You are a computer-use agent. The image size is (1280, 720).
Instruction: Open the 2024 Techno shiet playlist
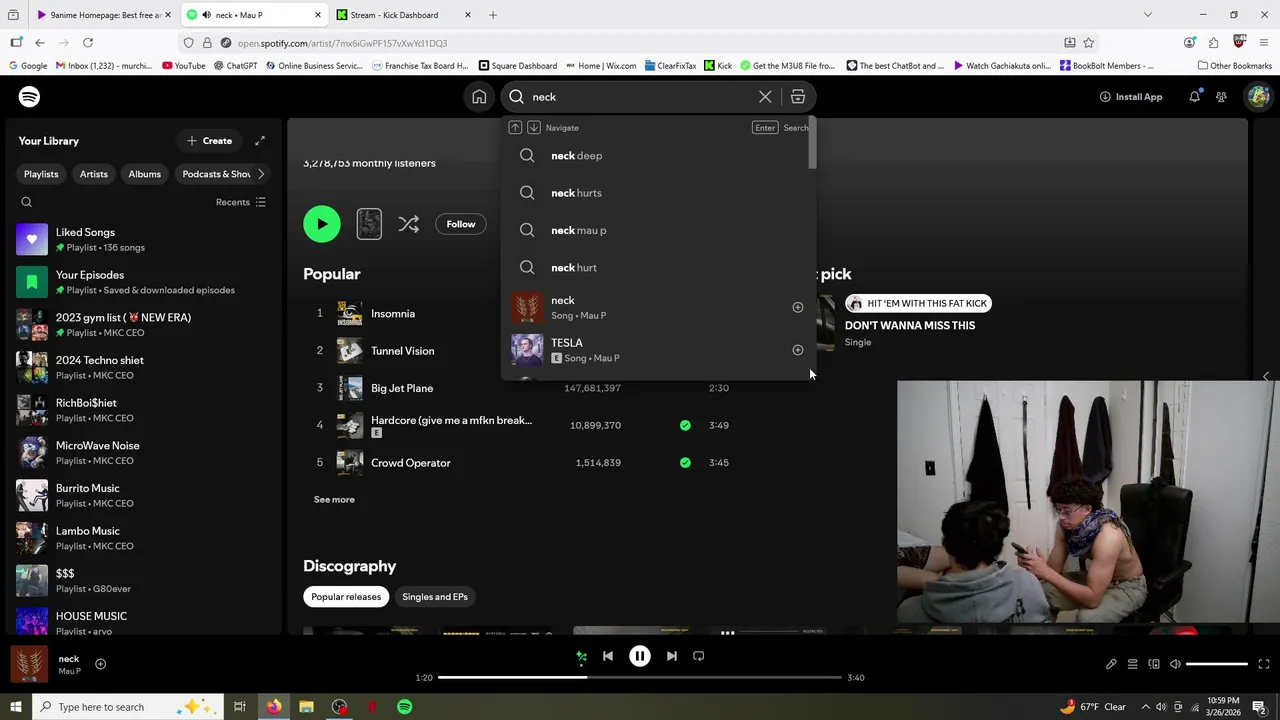click(142, 367)
